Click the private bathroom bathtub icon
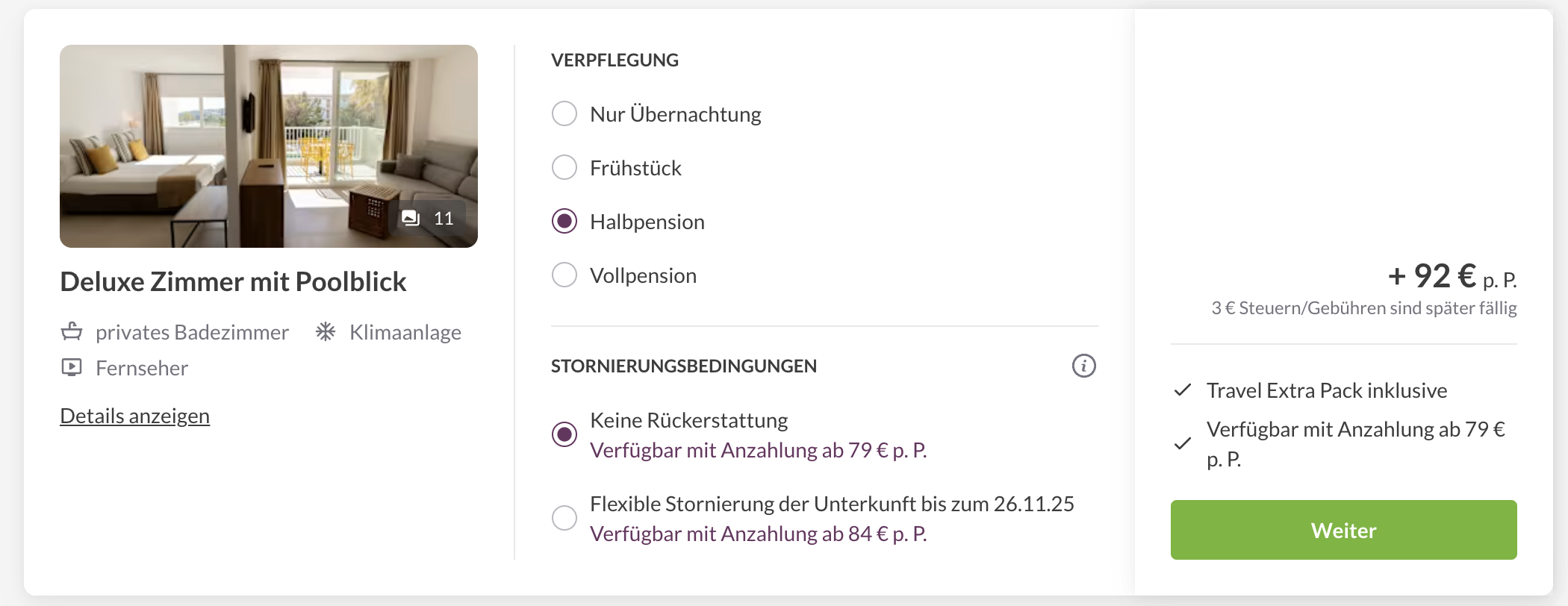1568x606 pixels. (x=72, y=331)
